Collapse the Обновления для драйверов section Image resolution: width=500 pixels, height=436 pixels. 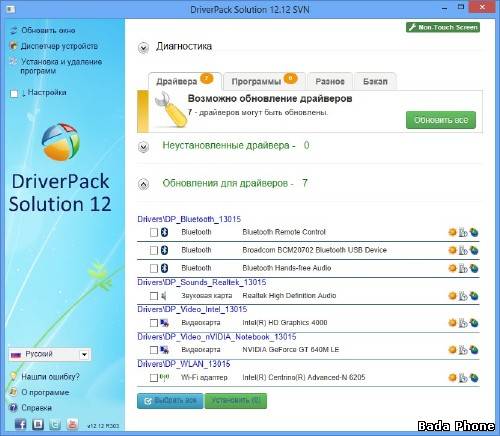click(143, 184)
